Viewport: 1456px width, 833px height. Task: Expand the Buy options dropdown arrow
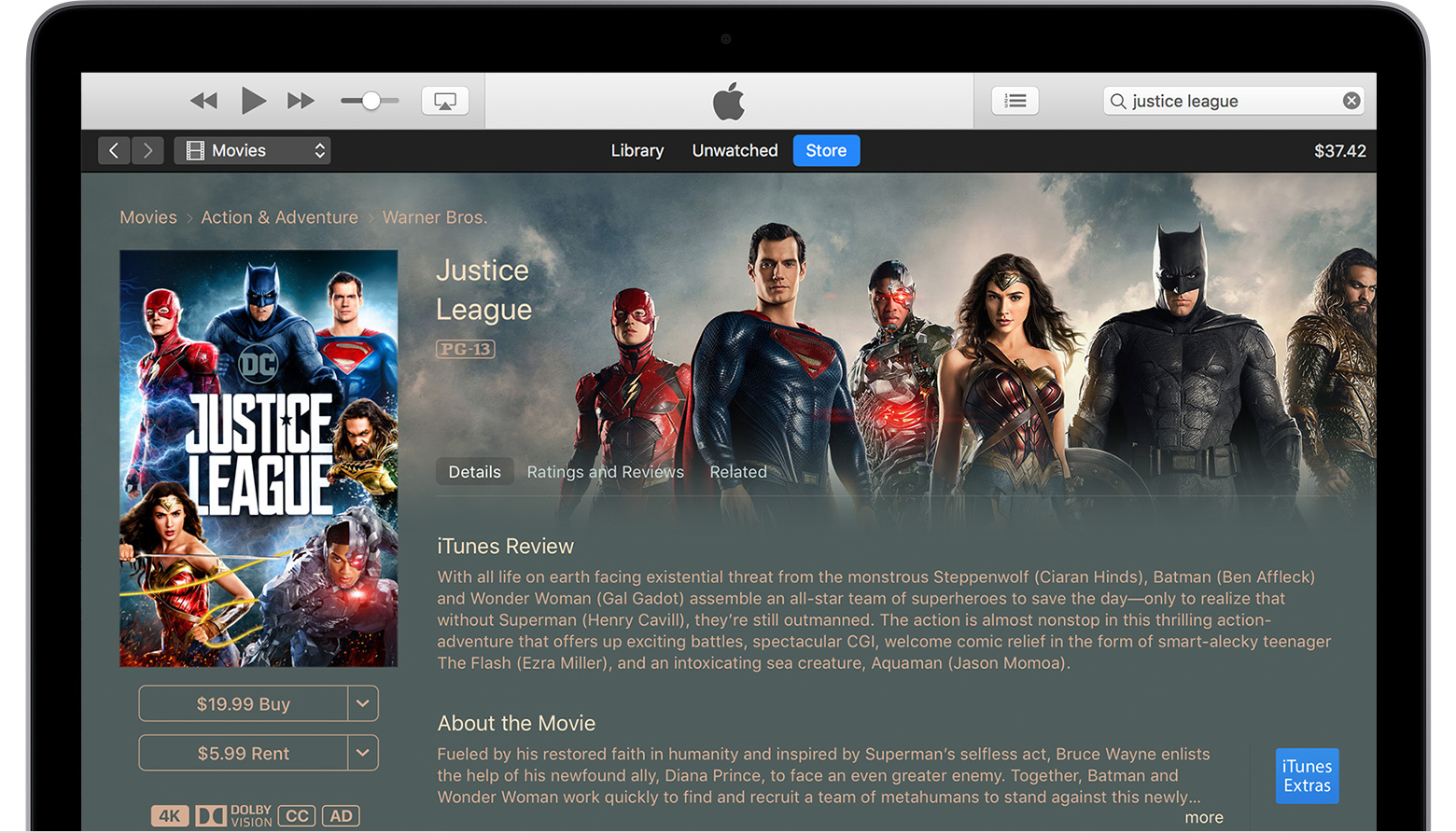coord(363,704)
